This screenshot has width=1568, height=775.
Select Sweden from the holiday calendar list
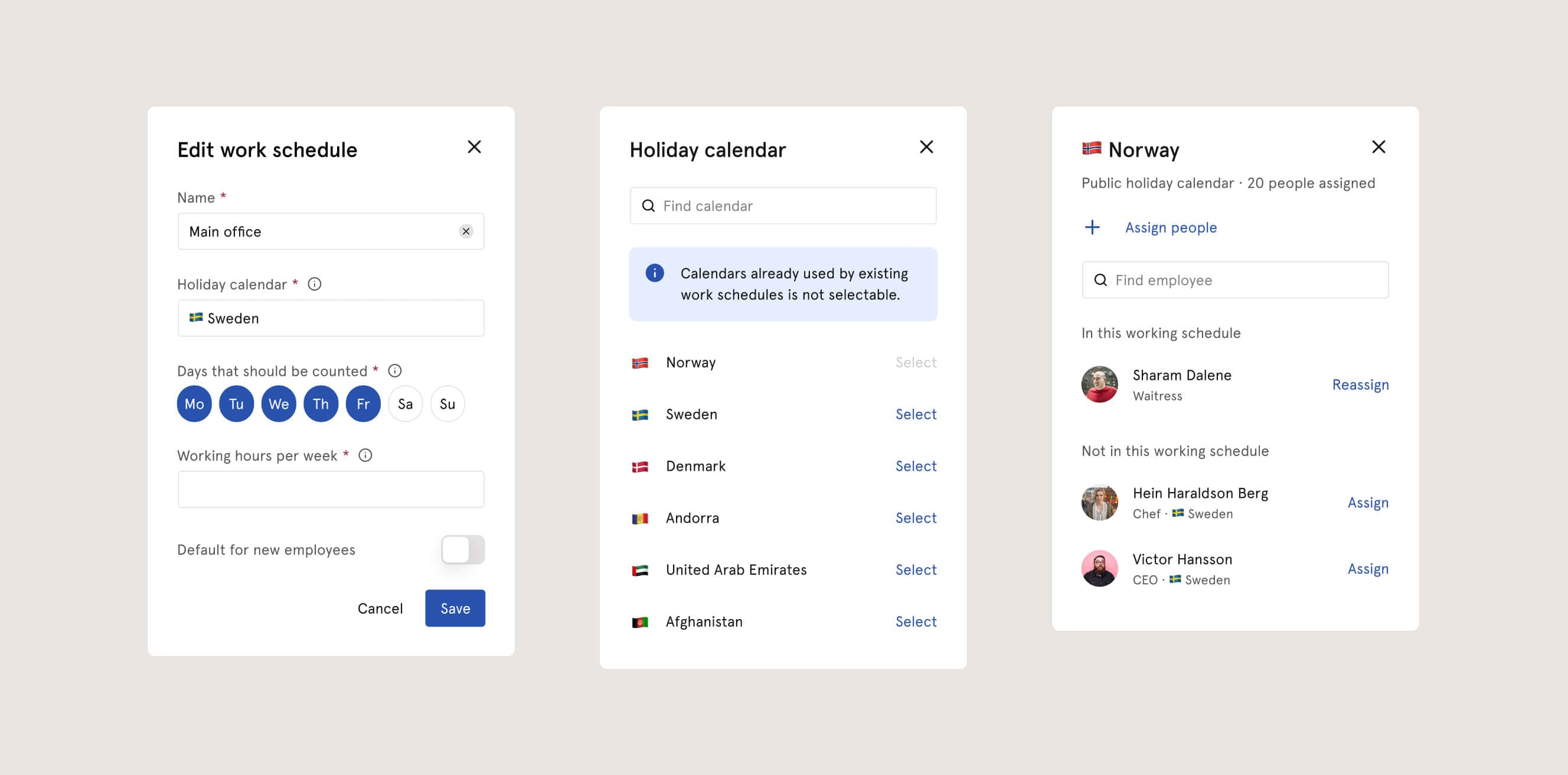[x=915, y=414]
